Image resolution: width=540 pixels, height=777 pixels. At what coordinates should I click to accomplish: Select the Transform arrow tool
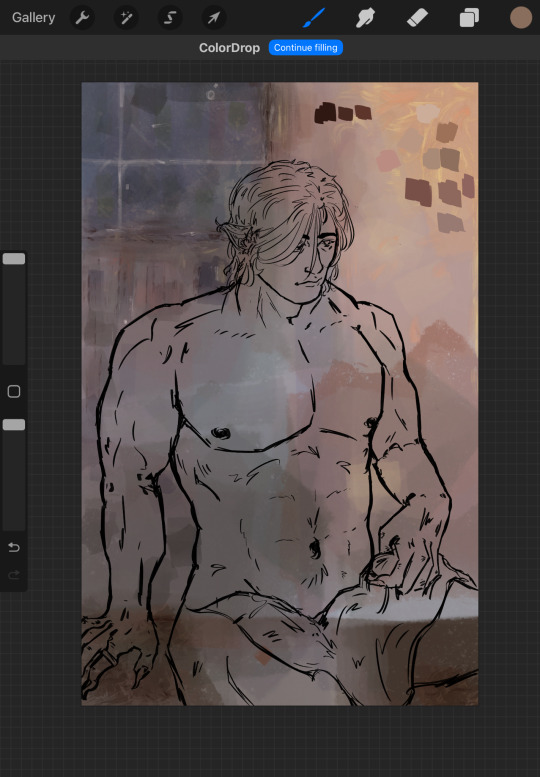[x=214, y=18]
